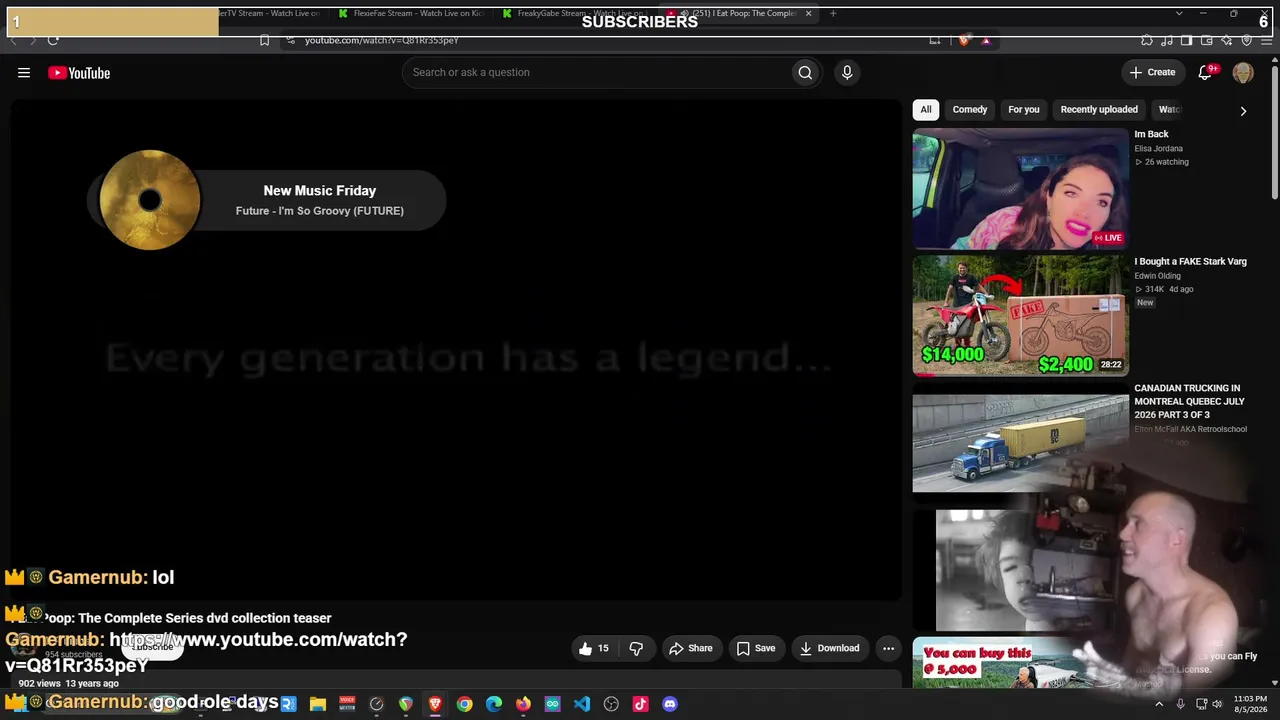Viewport: 1280px width, 720px height.
Task: Show more filter chips with arrow
Action: 1243,111
